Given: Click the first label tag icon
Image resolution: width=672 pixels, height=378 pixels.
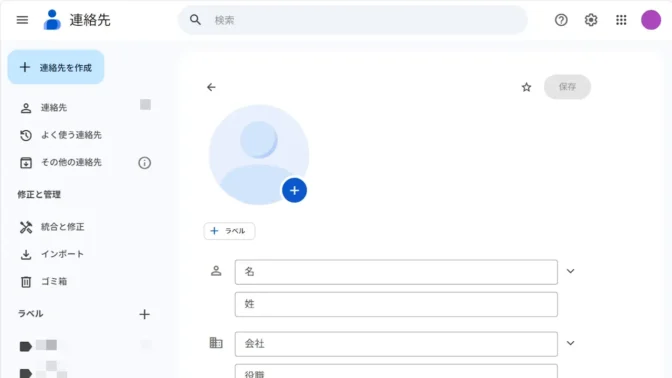Looking at the screenshot, I should click(26, 346).
